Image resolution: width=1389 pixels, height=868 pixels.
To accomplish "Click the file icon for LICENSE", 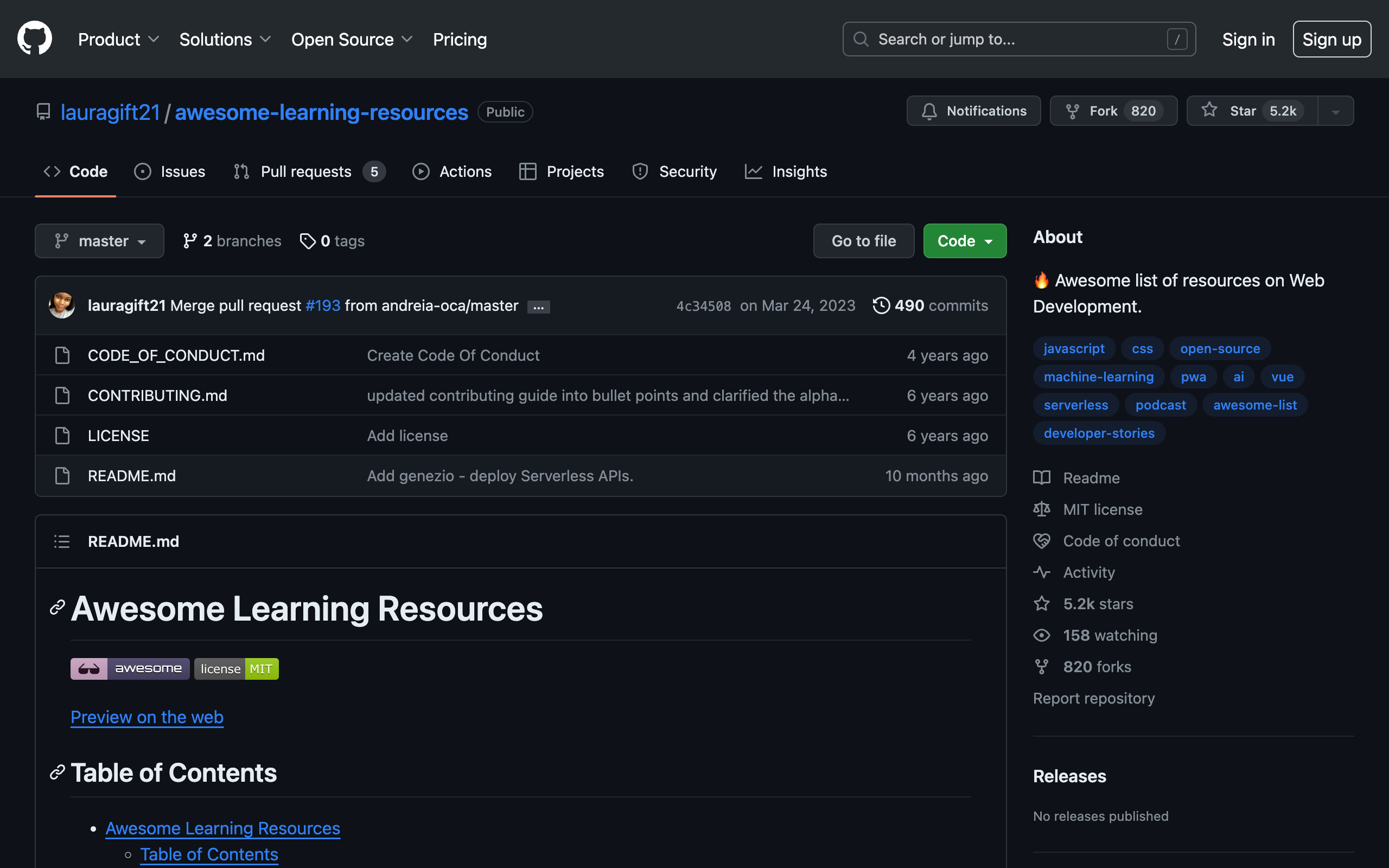I will [62, 436].
